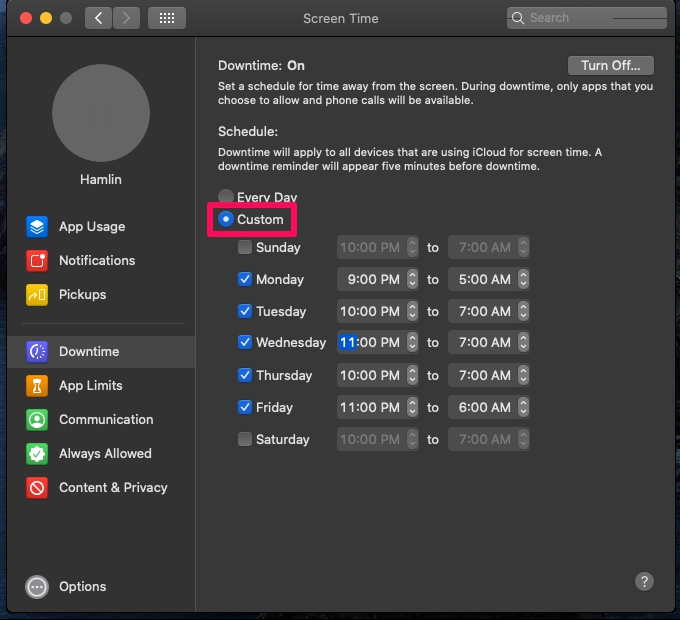Click Tuesday's 7:00 AM end time field

click(483, 311)
